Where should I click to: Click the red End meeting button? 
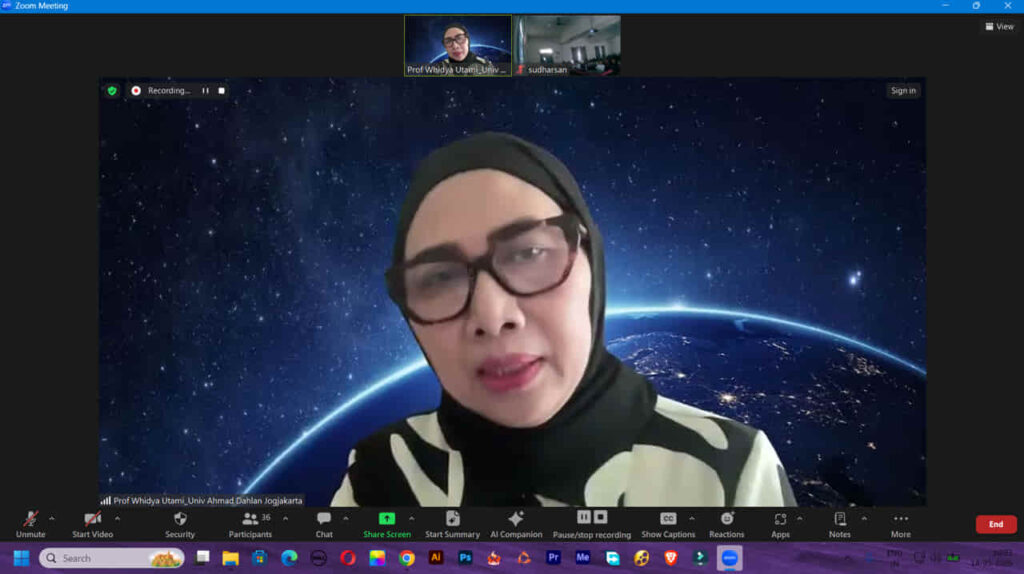tap(996, 524)
